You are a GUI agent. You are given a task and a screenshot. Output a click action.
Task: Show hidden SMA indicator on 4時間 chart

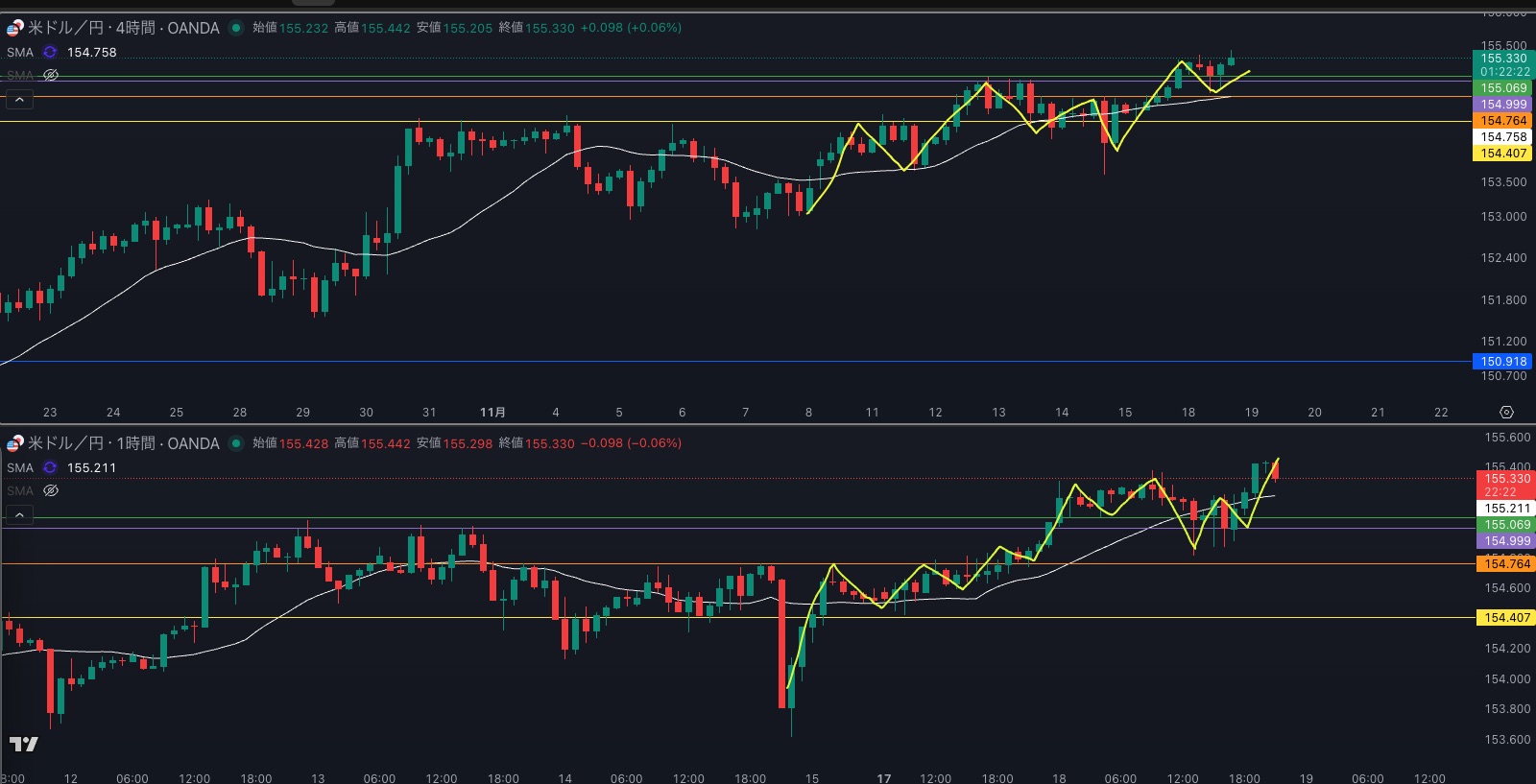pyautogui.click(x=51, y=75)
